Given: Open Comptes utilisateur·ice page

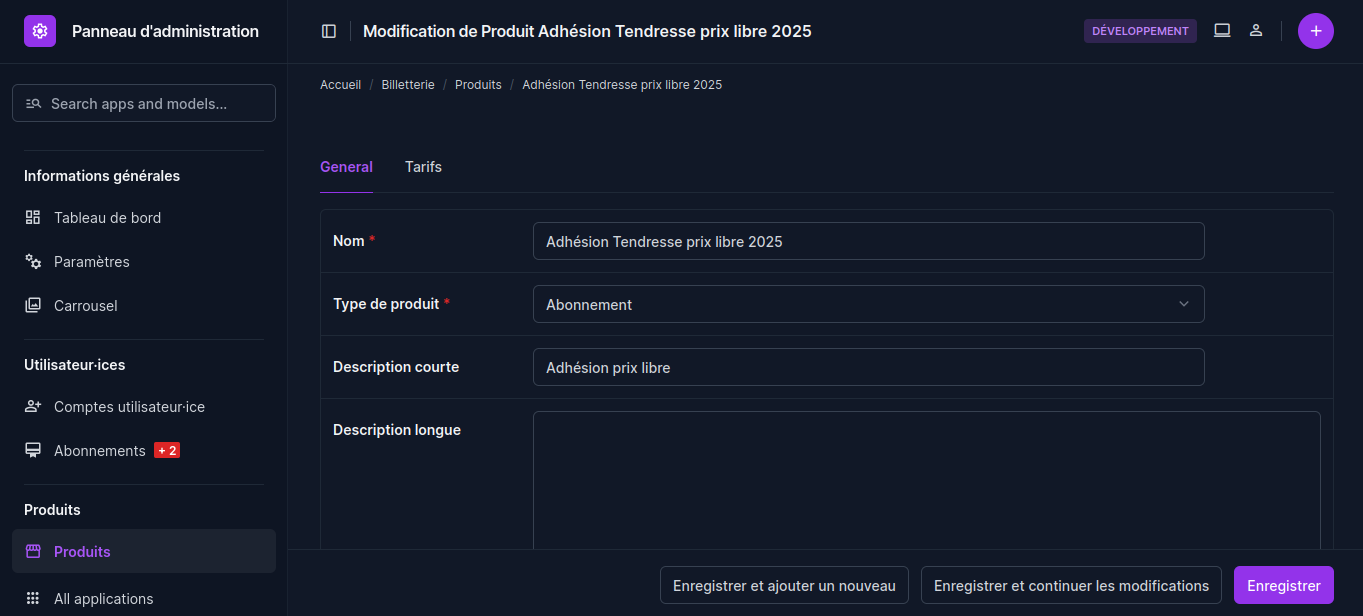Looking at the screenshot, I should click(x=129, y=407).
